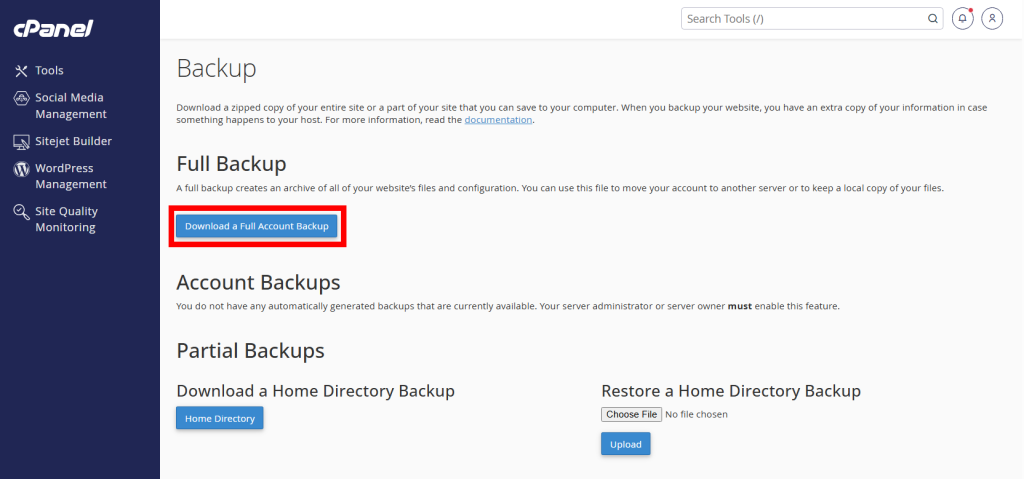Go to Social Media Management label

pos(70,106)
